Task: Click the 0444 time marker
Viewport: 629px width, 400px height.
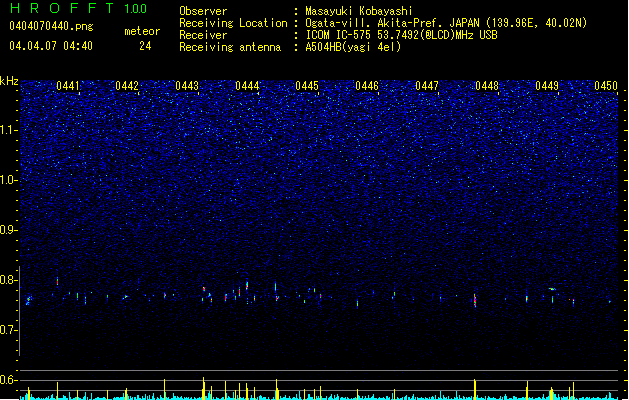Action: pos(247,86)
